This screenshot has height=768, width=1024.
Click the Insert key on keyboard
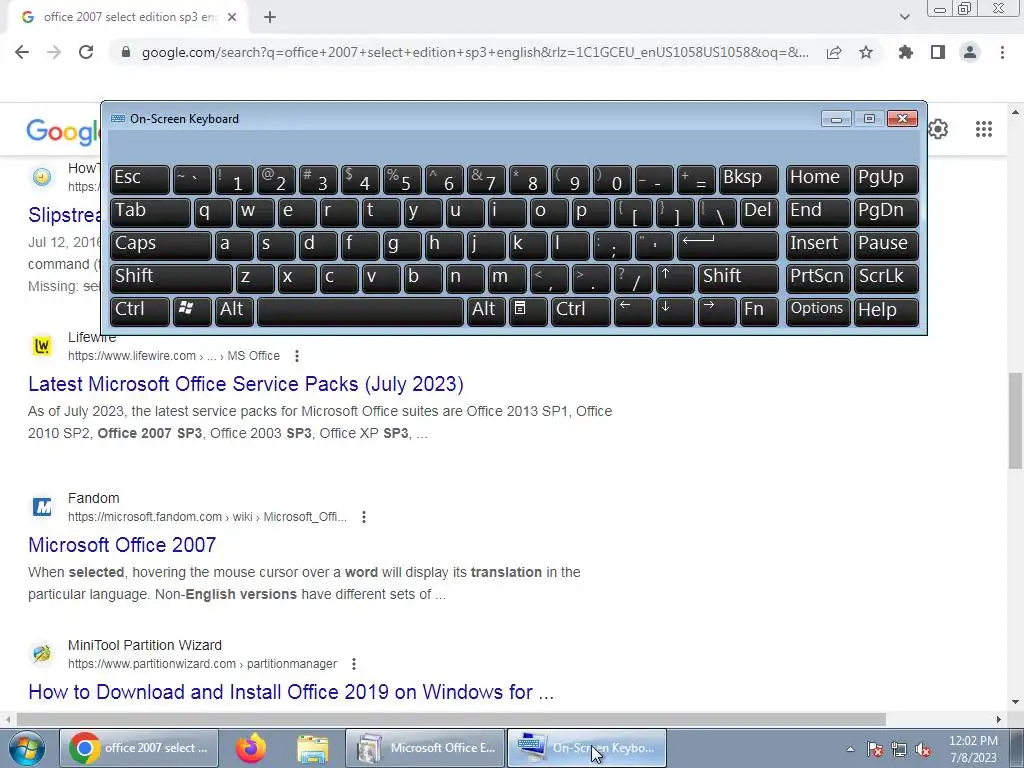click(818, 246)
